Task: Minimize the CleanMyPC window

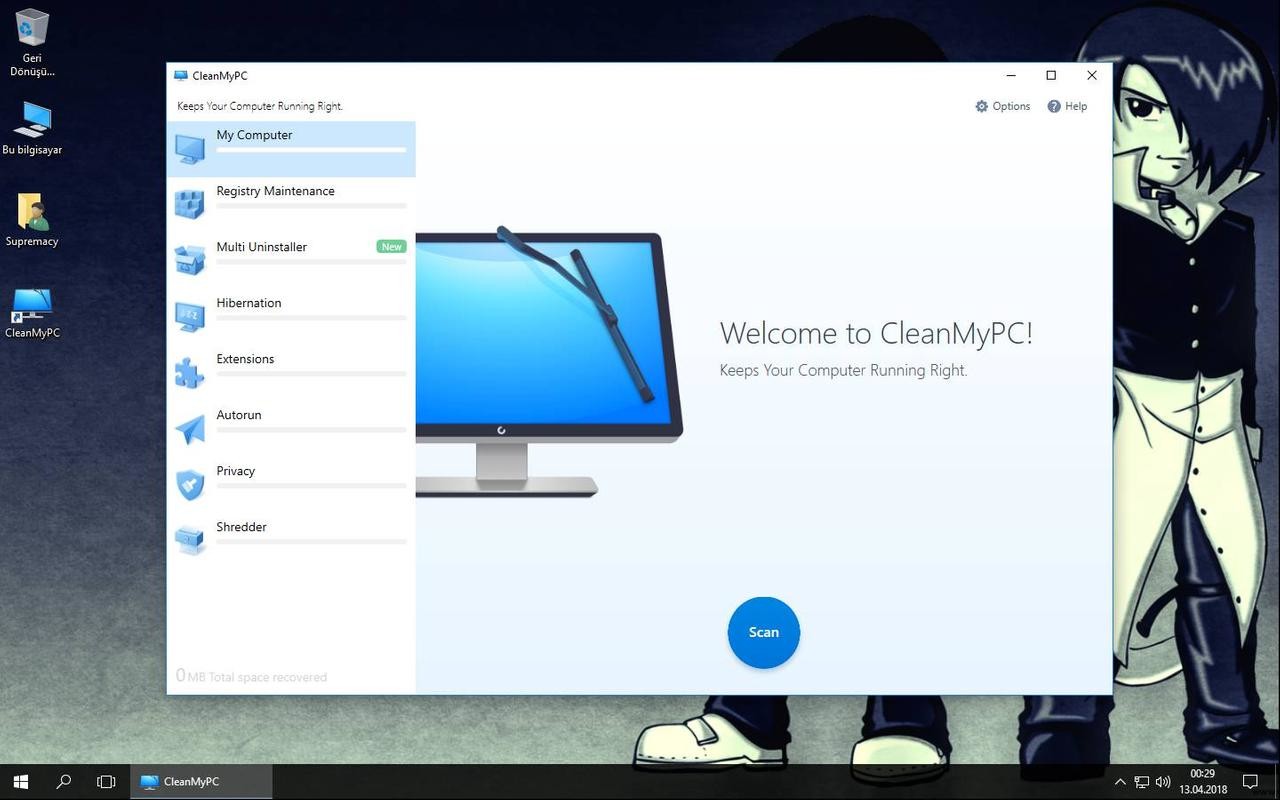Action: 1011,75
